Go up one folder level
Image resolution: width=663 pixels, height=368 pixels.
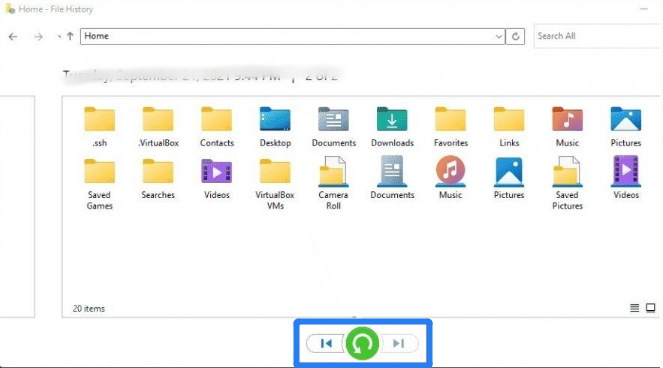click(70, 36)
